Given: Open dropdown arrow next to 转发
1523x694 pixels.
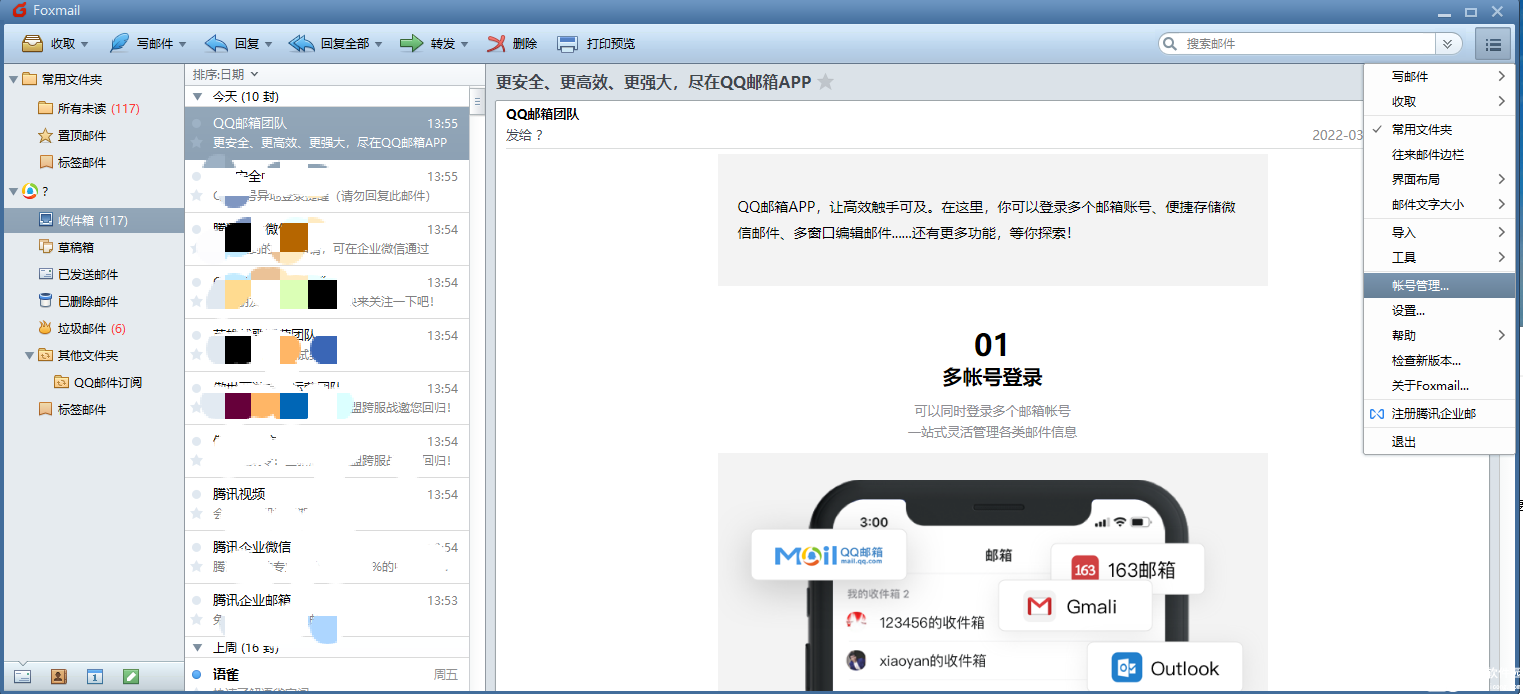Looking at the screenshot, I should pos(464,44).
